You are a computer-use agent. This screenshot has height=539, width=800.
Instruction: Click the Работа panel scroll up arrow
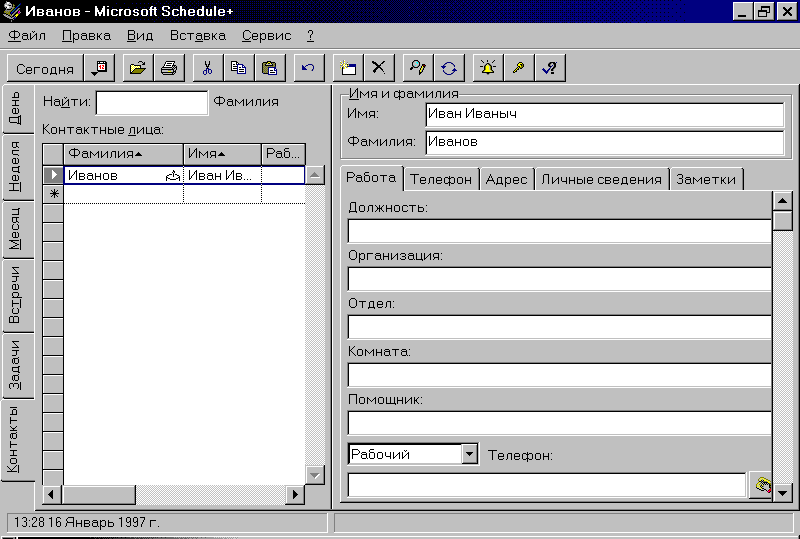782,201
